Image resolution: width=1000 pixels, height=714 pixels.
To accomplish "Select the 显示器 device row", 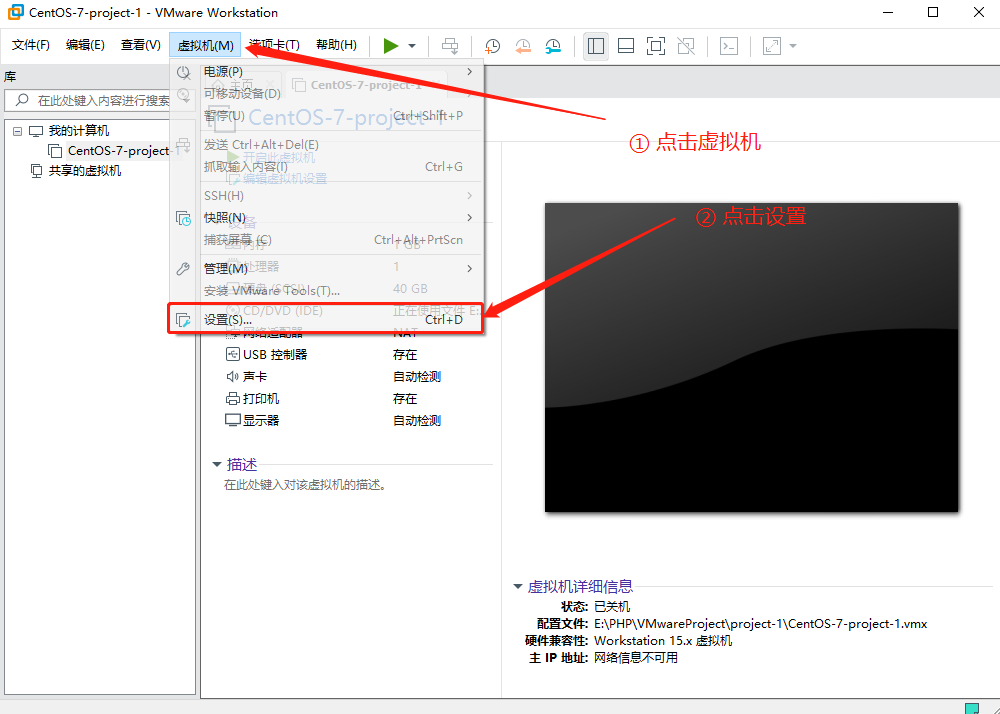I will (x=357, y=421).
